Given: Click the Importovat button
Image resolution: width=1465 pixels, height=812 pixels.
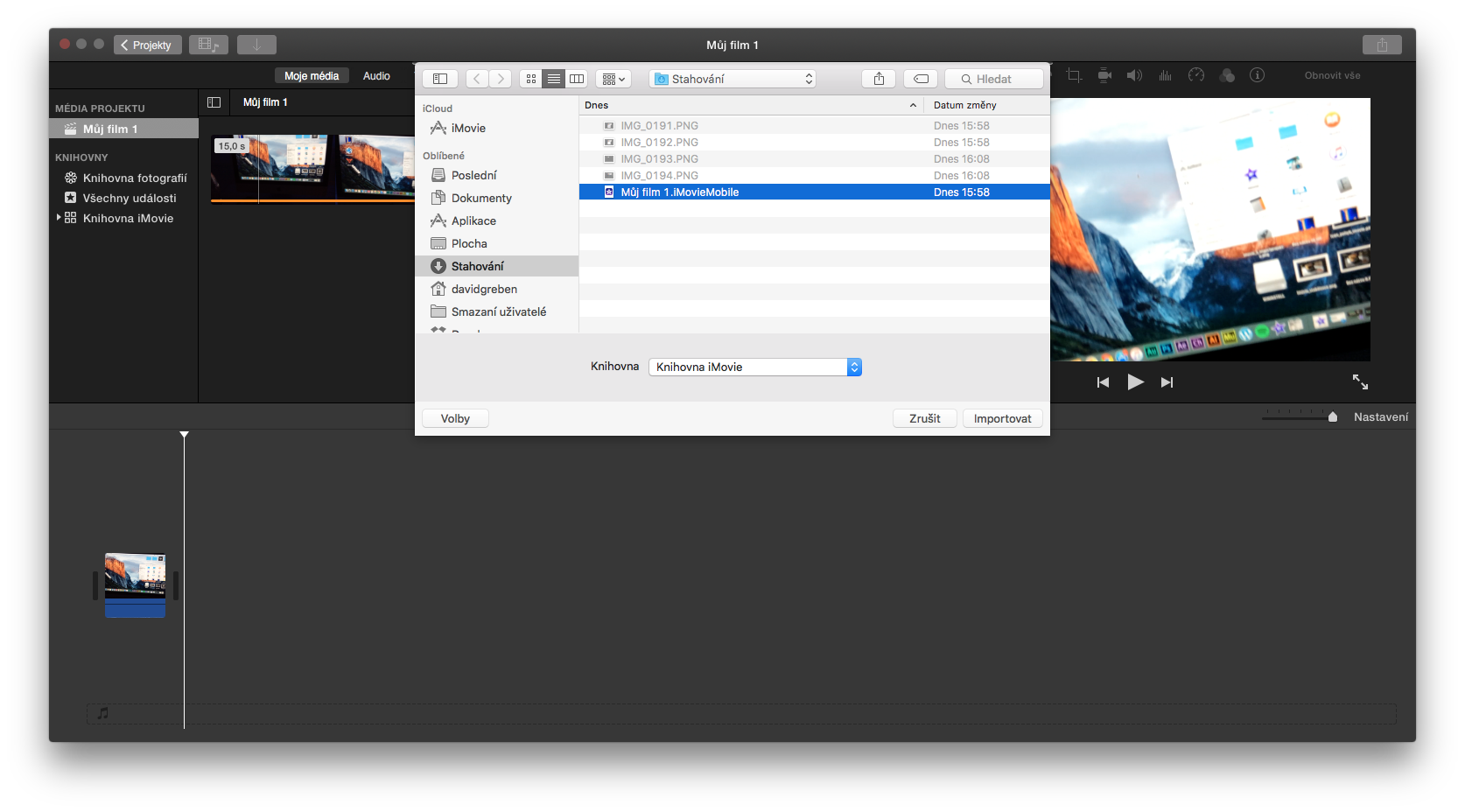Looking at the screenshot, I should click(1002, 419).
